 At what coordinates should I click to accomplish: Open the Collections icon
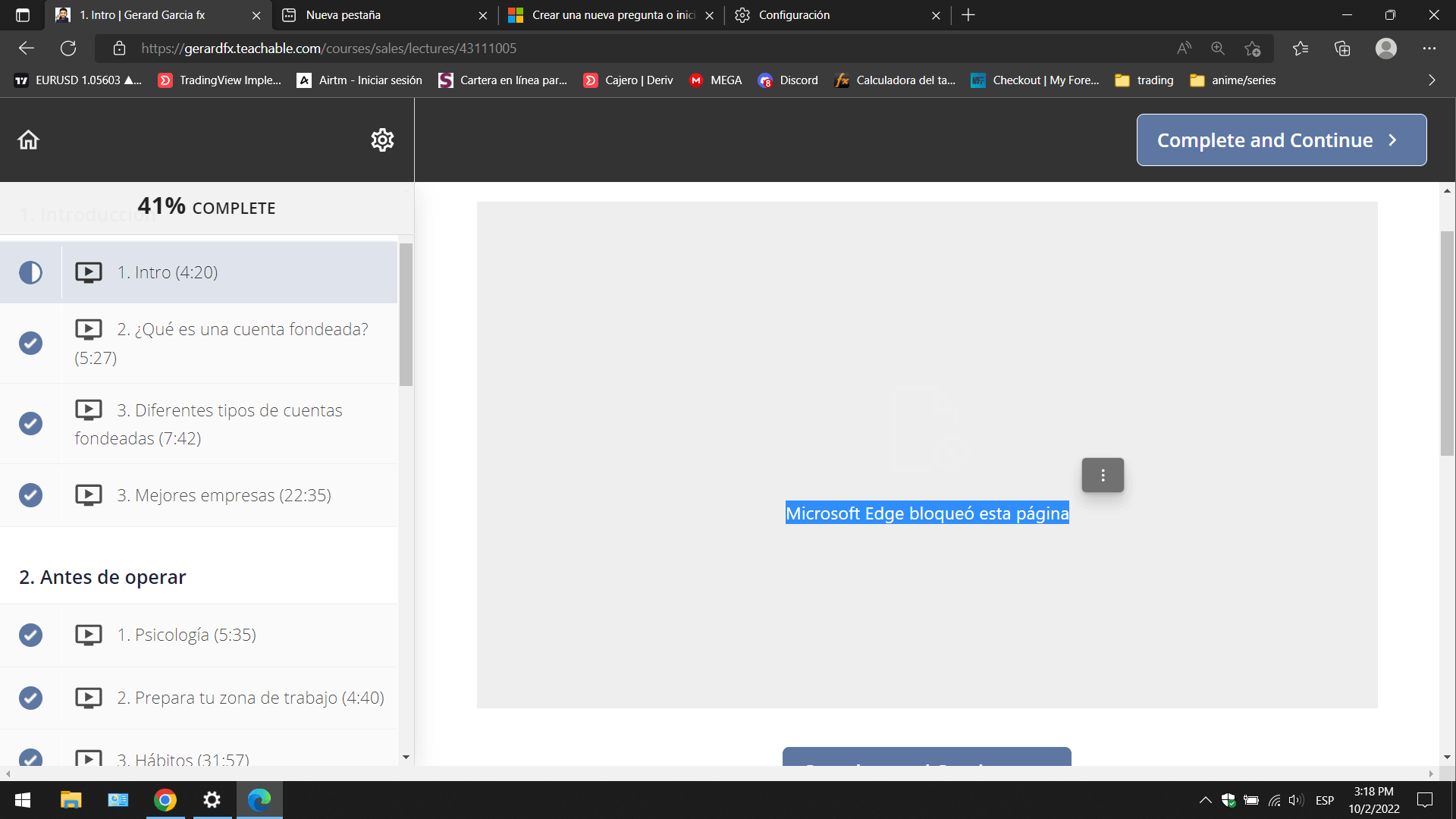[x=1342, y=49]
